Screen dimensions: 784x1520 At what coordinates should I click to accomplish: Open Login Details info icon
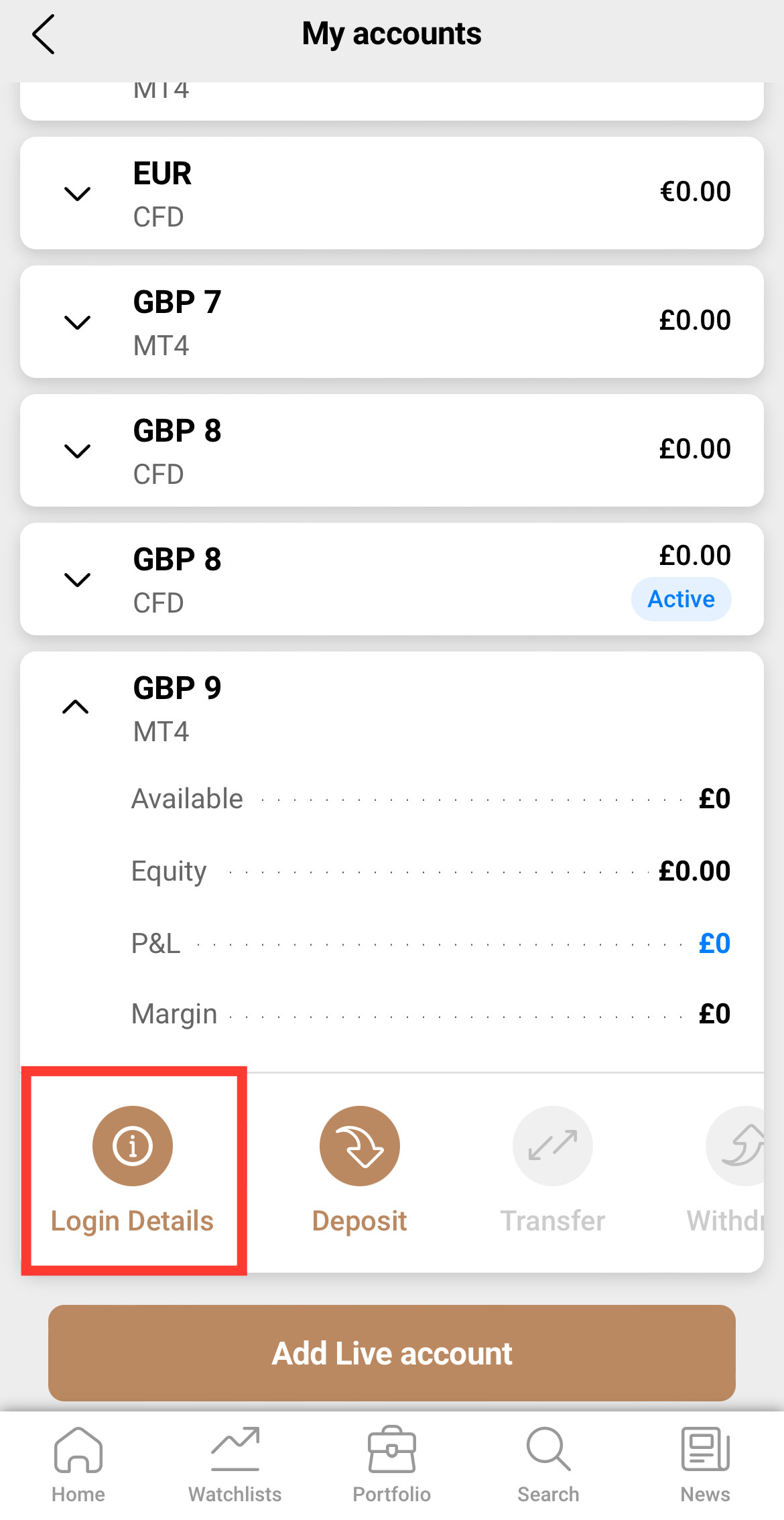tap(133, 1145)
